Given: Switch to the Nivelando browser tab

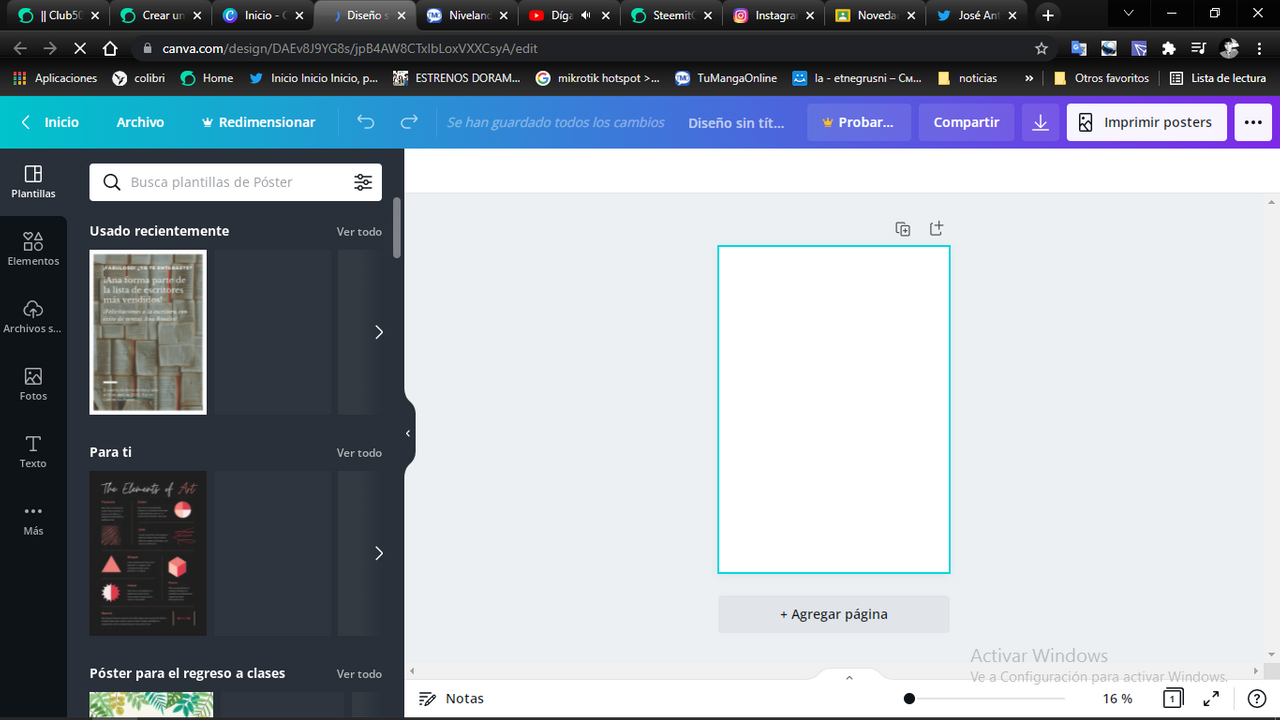Looking at the screenshot, I should coord(467,15).
